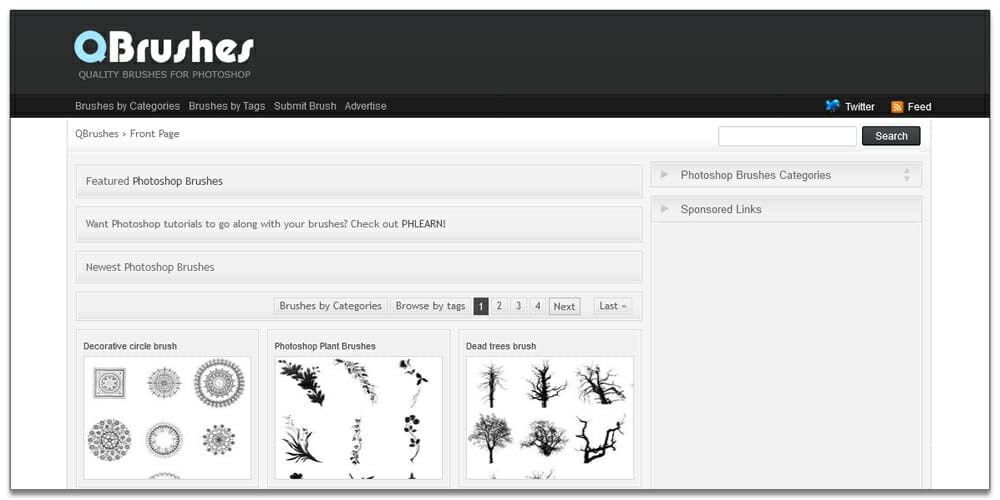Open Photoshop Plant Brushes title
1000x500 pixels.
click(x=325, y=346)
